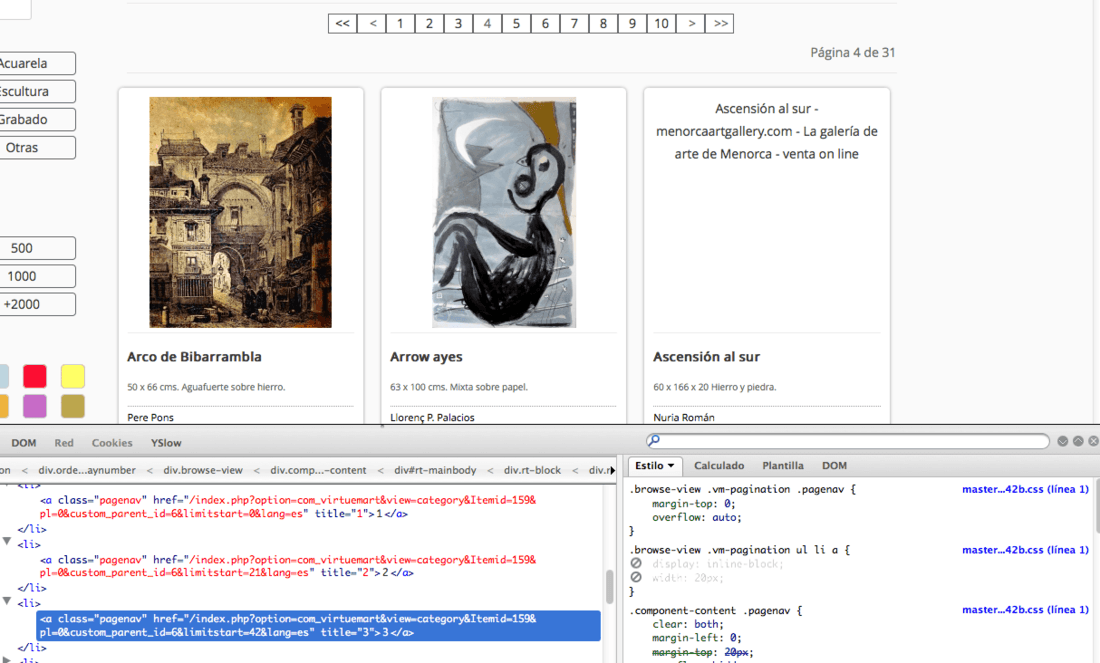Switch to the YSlow tab
1100x663 pixels.
point(166,443)
